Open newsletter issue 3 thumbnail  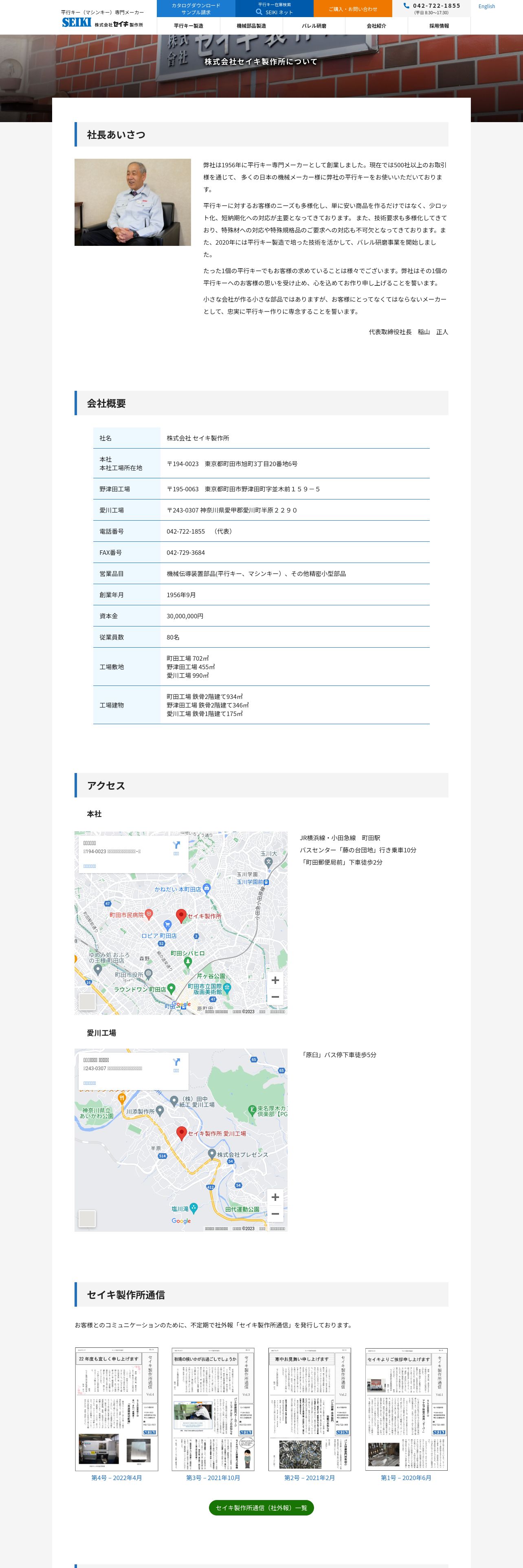[213, 1409]
